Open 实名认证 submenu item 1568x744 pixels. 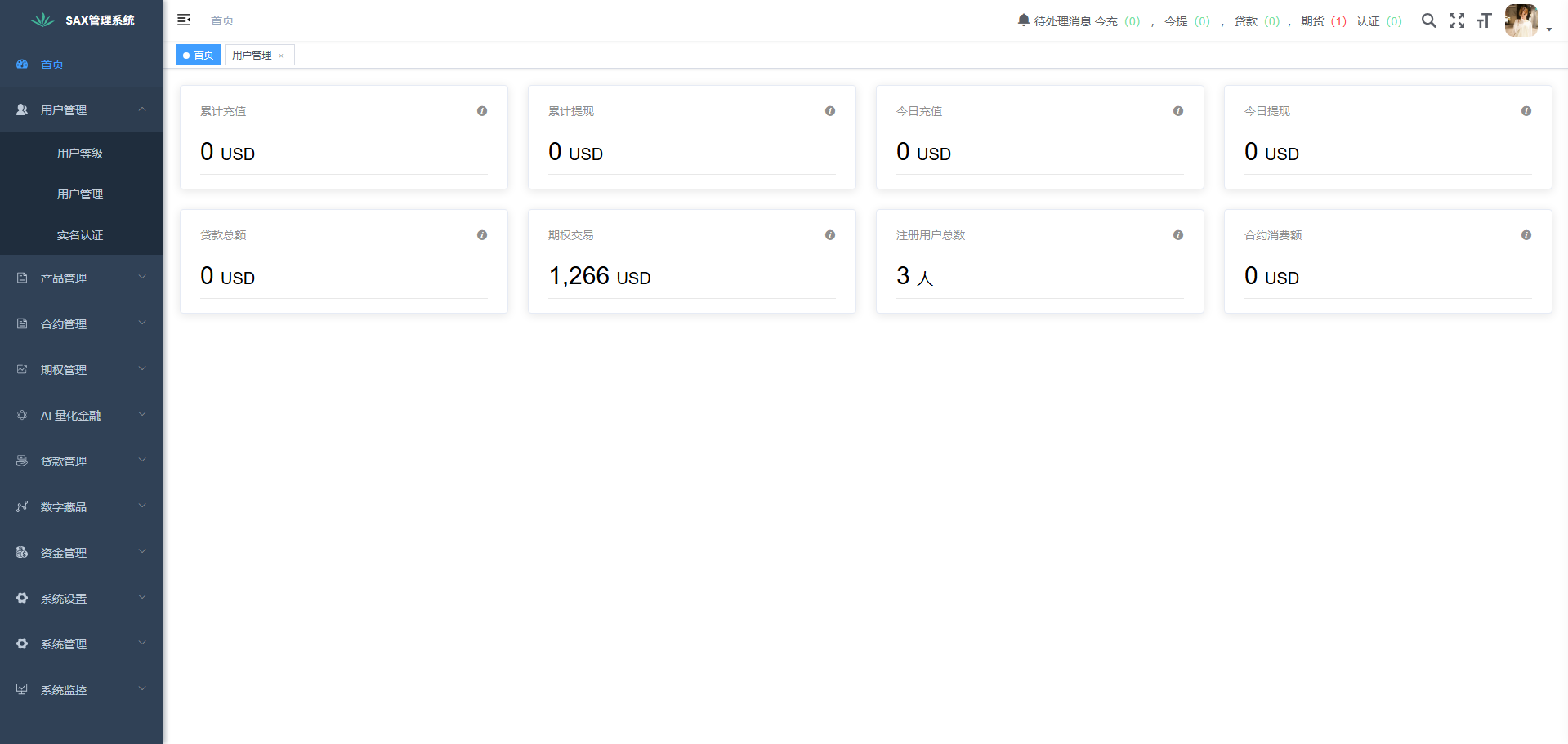tap(80, 235)
